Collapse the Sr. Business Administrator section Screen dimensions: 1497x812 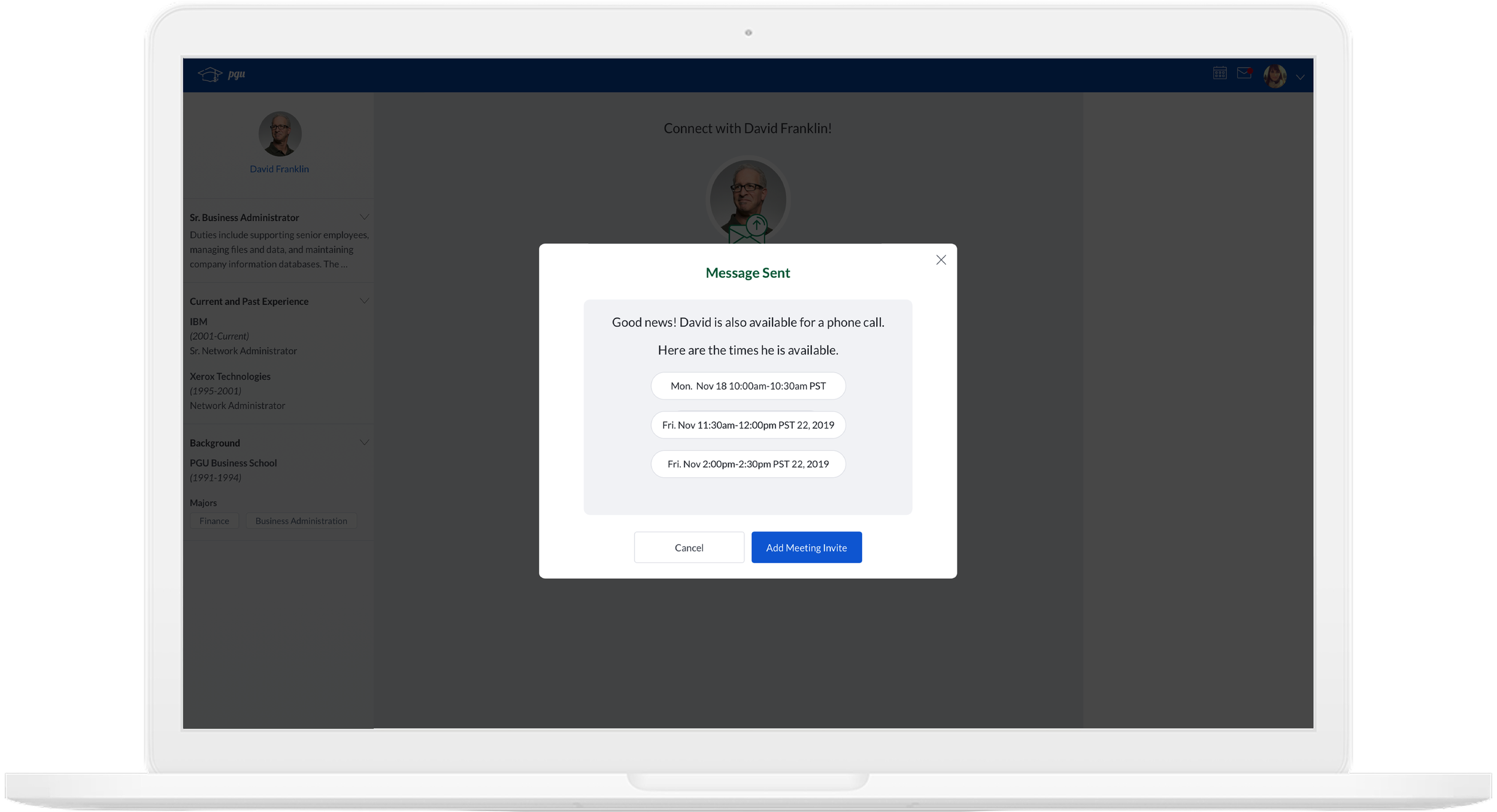(x=363, y=217)
